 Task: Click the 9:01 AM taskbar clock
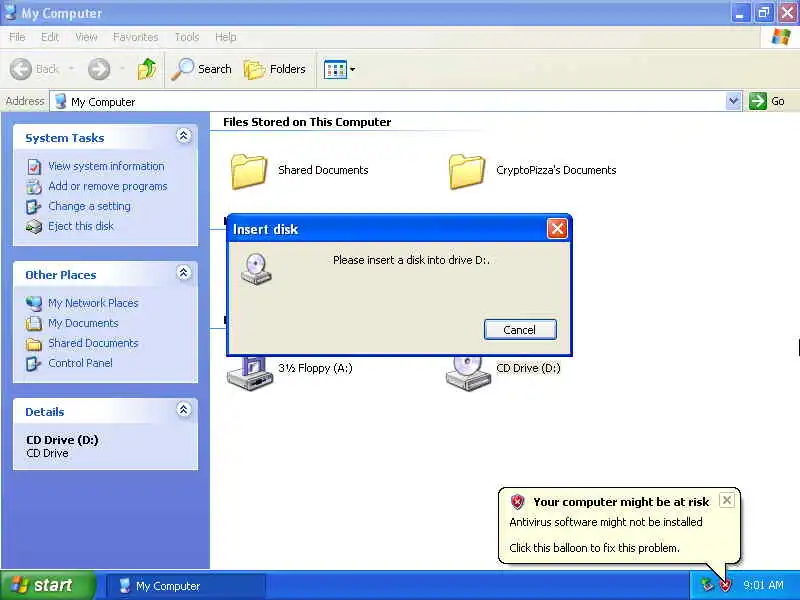763,585
